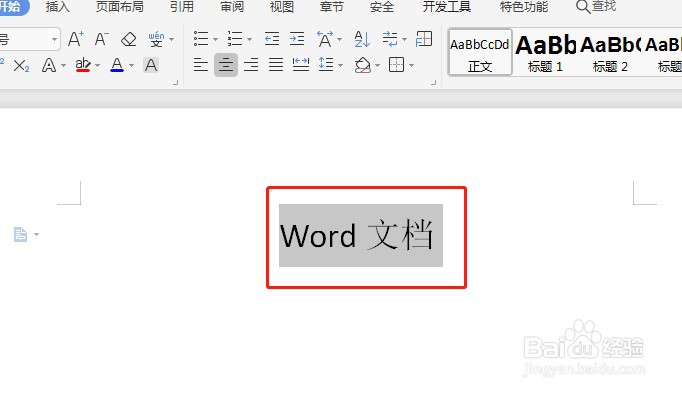This screenshot has height=393, width=682.
Task: Insert numbered list
Action: (x=235, y=39)
